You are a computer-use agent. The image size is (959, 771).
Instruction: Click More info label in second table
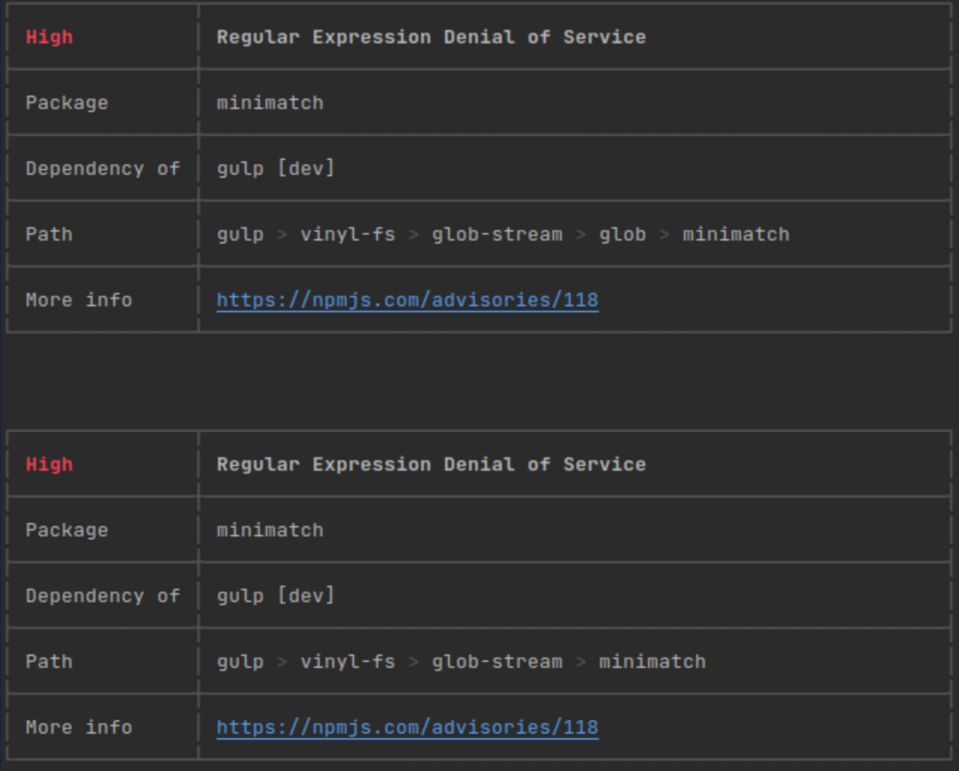tap(79, 728)
